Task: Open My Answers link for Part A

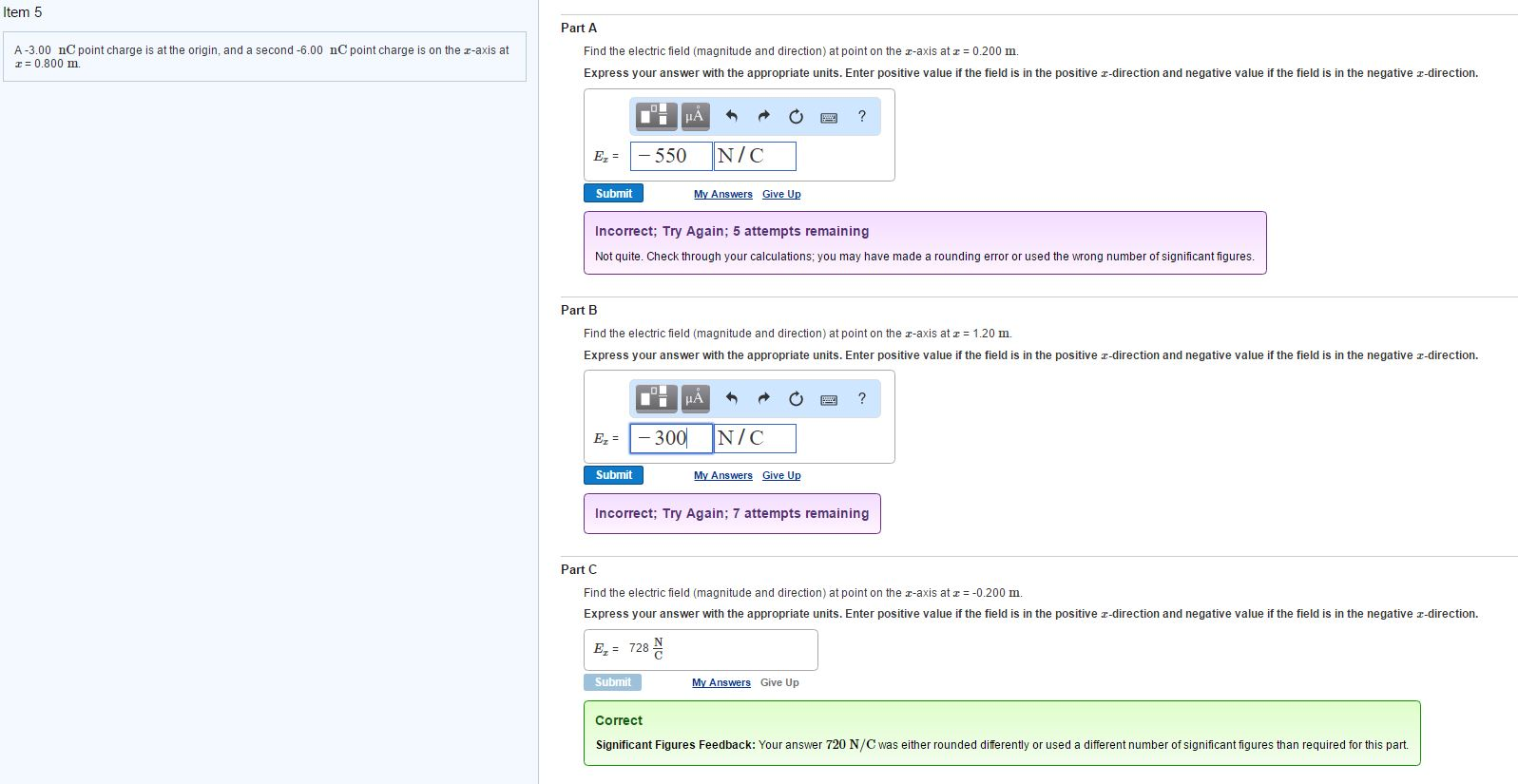Action: 722,194
